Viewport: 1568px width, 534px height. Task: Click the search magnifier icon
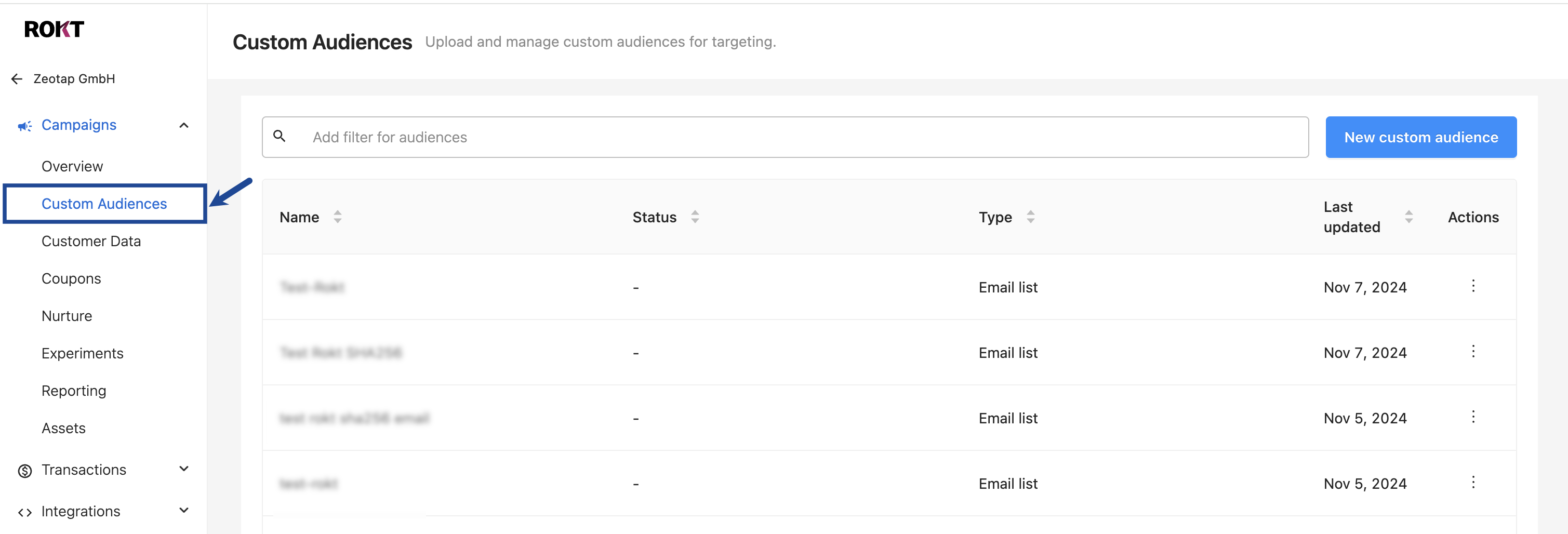280,137
